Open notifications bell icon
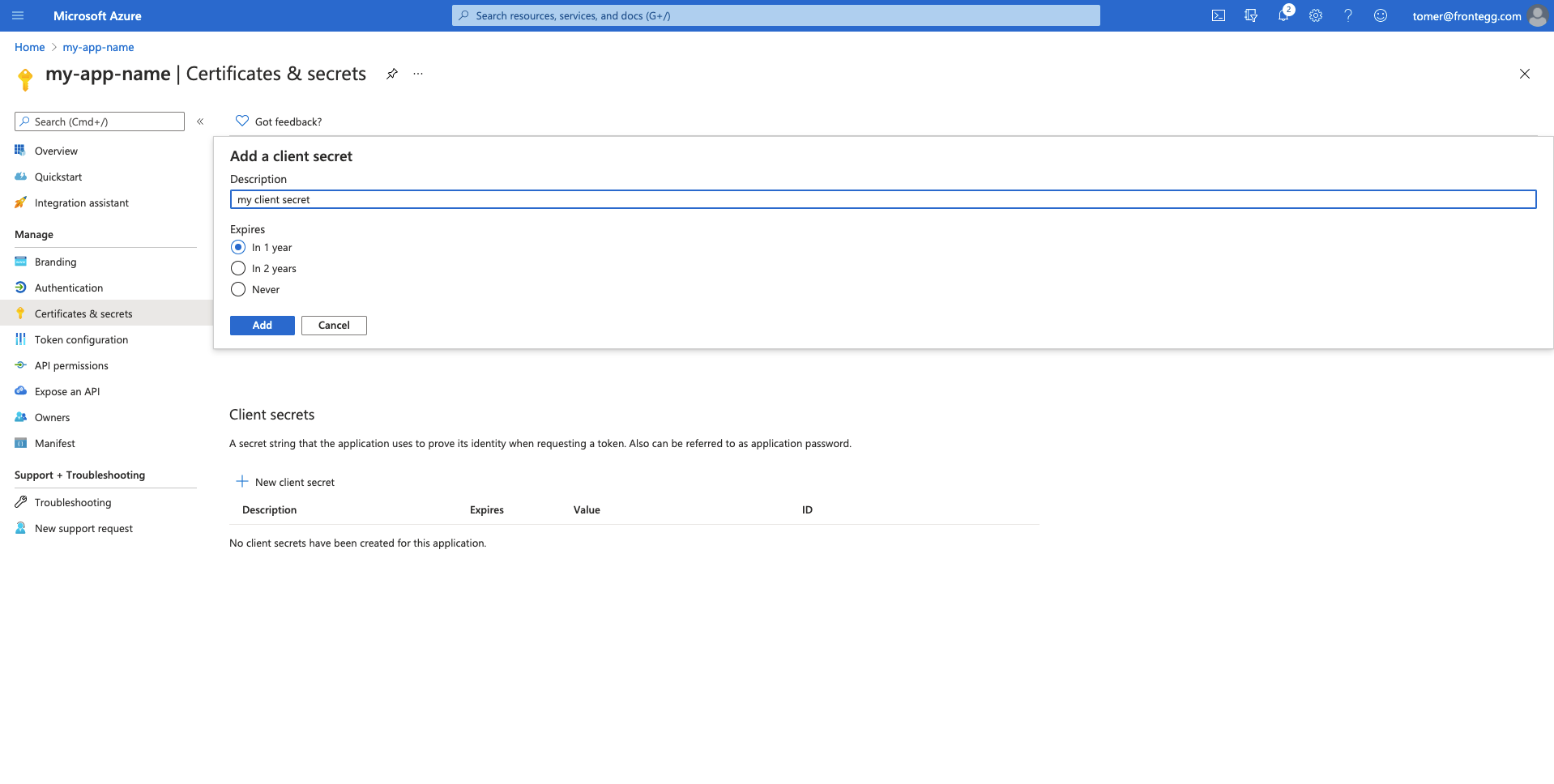1554x784 pixels. tap(1283, 15)
